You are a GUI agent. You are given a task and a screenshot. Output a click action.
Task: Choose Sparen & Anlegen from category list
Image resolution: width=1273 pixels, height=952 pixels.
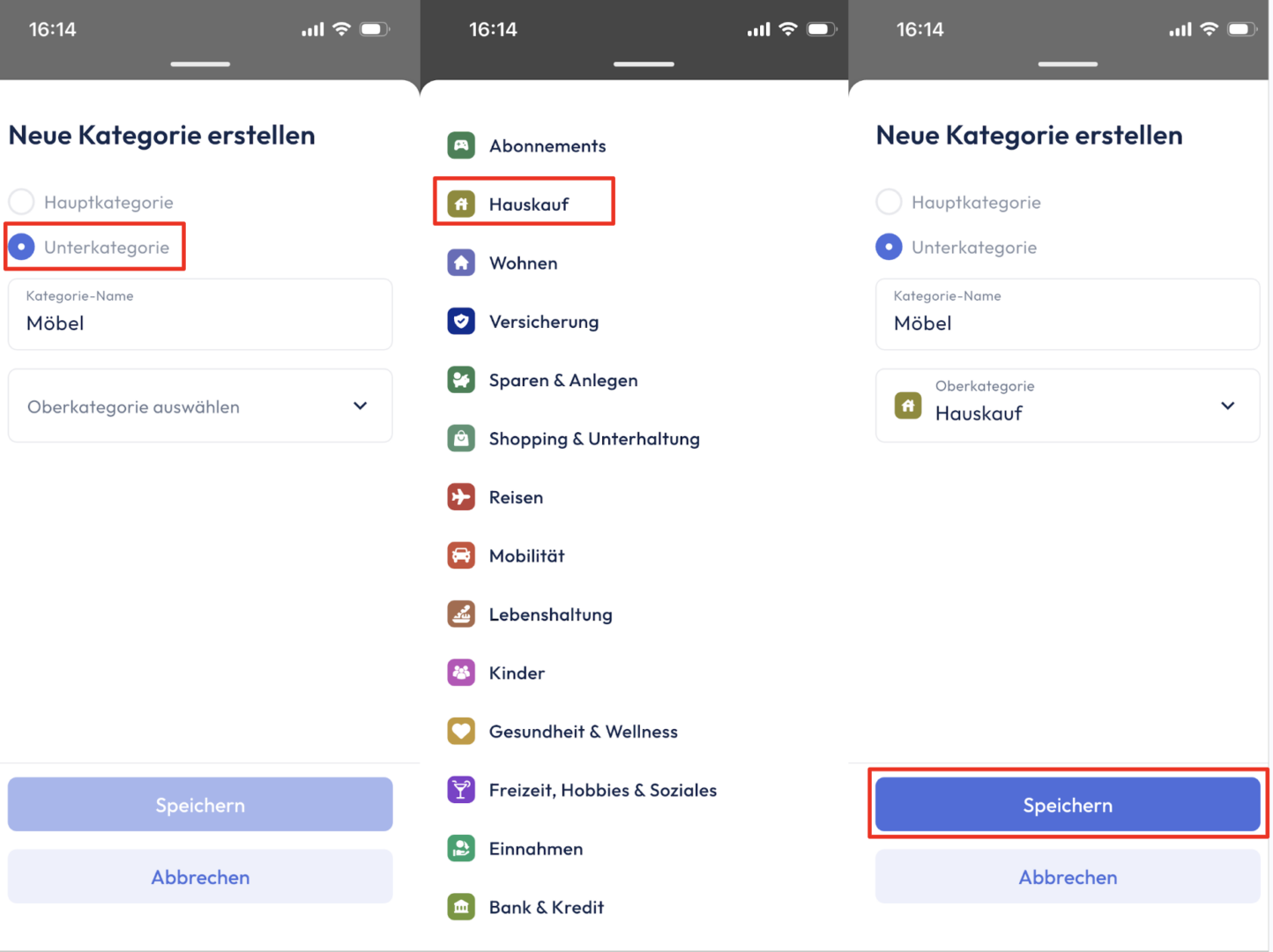pos(562,380)
